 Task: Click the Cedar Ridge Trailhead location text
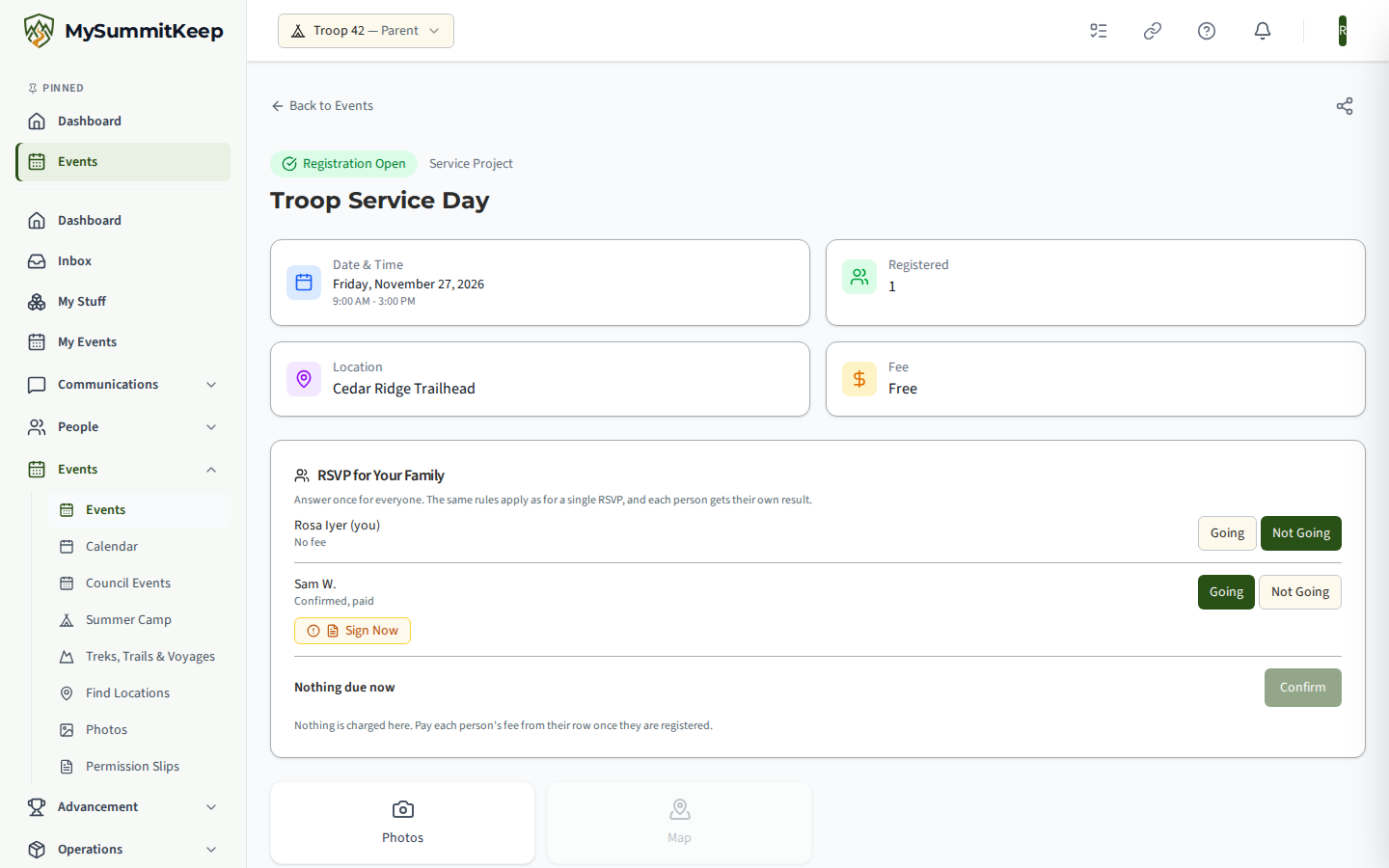404,389
